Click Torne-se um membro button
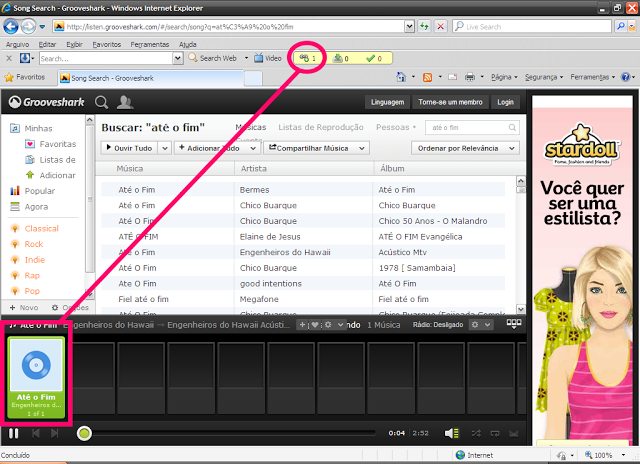640x464 pixels. (450, 102)
